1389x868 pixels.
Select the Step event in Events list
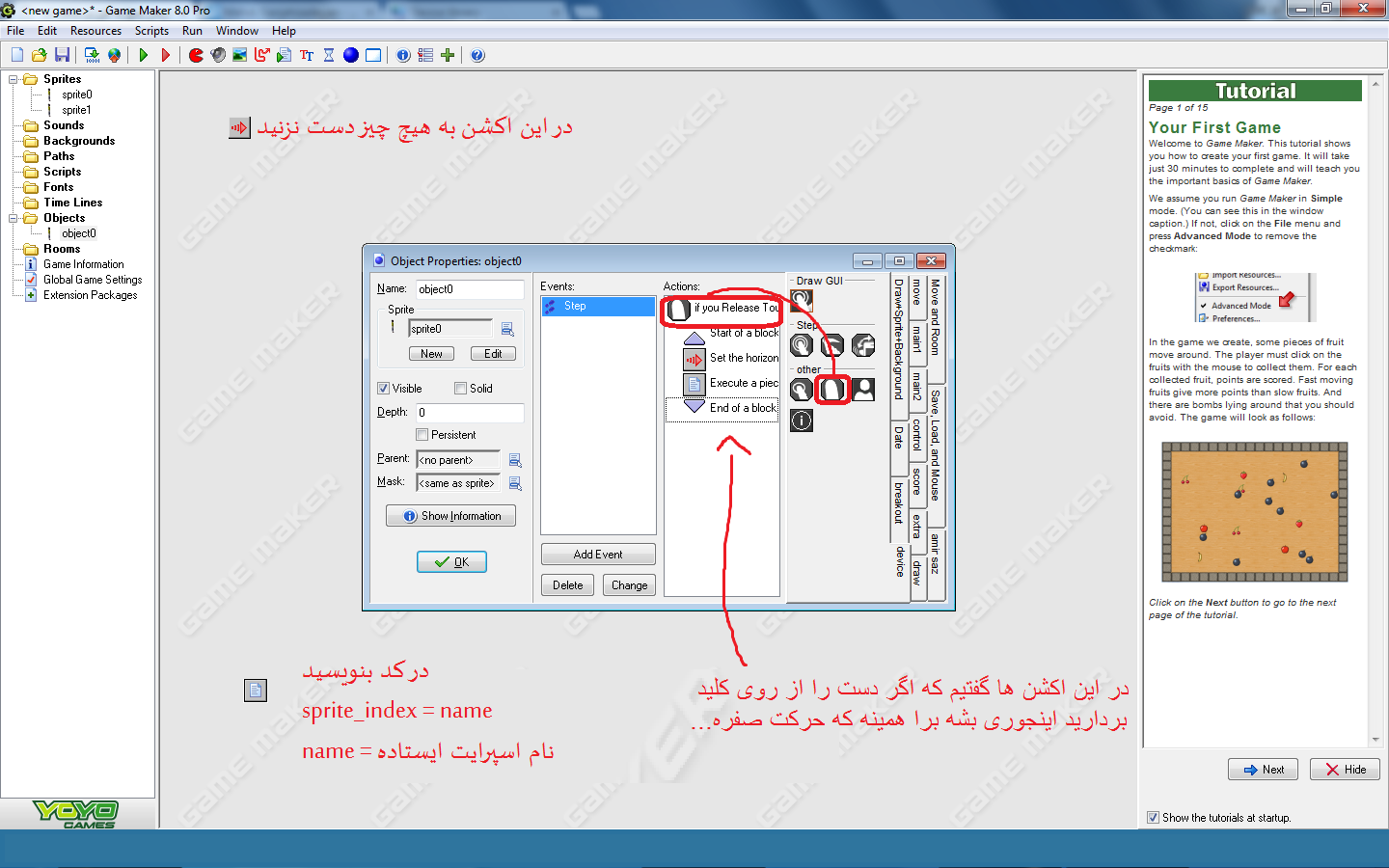pyautogui.click(x=598, y=306)
